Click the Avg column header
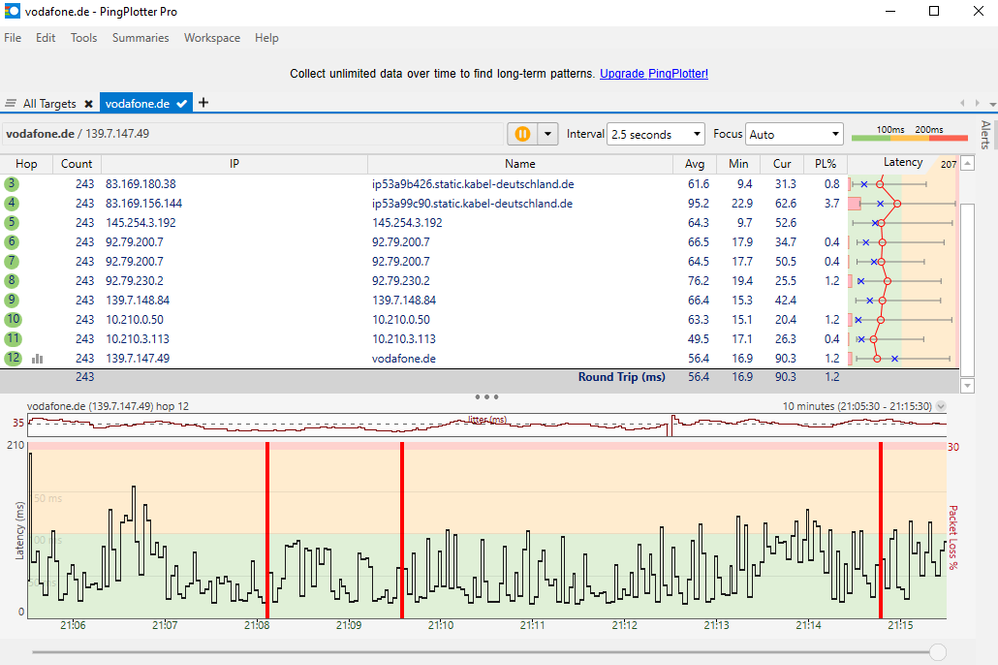This screenshot has width=998, height=665. click(694, 164)
